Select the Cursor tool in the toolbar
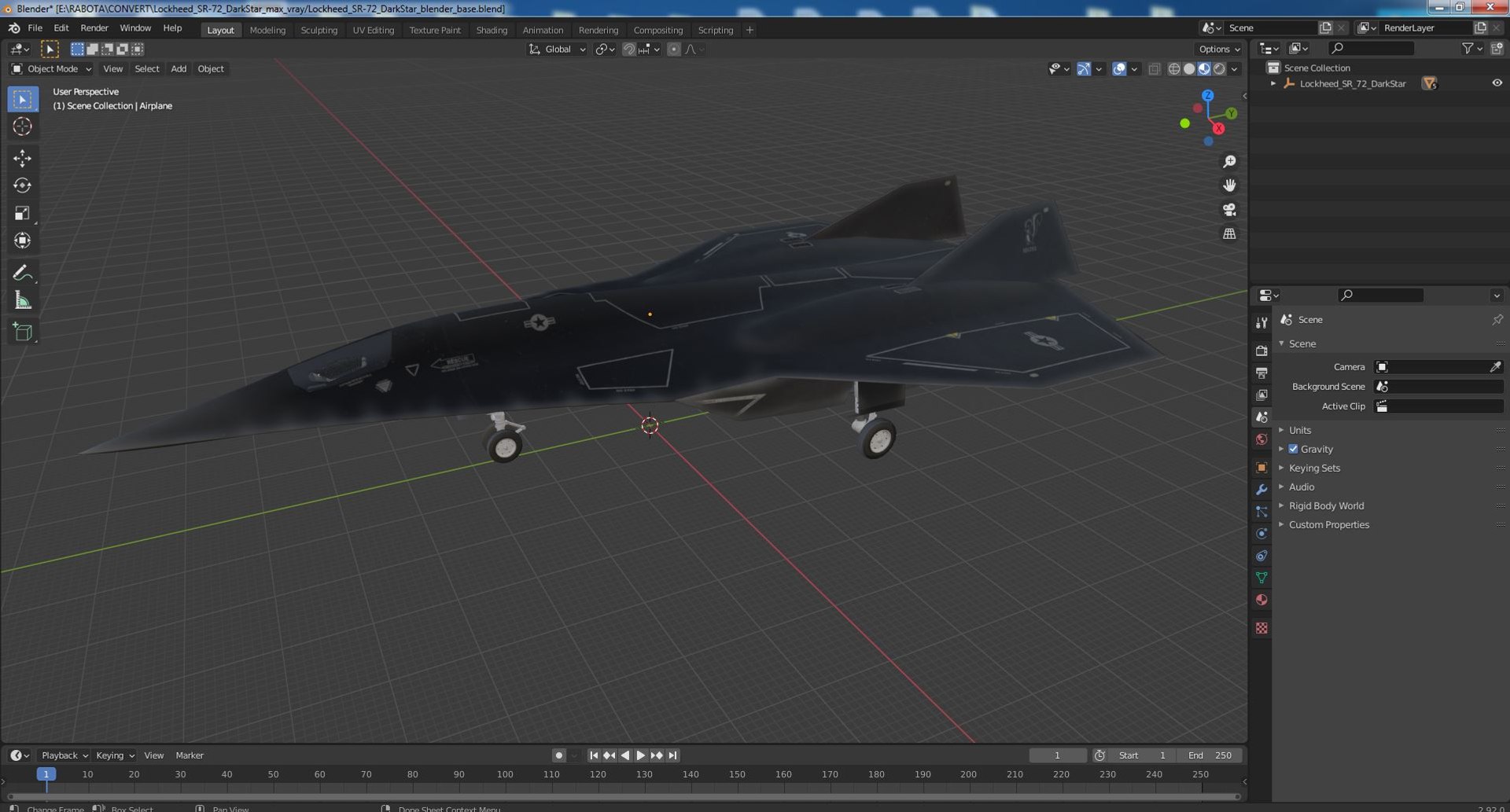Screen dimensions: 1510x812 point(22,127)
